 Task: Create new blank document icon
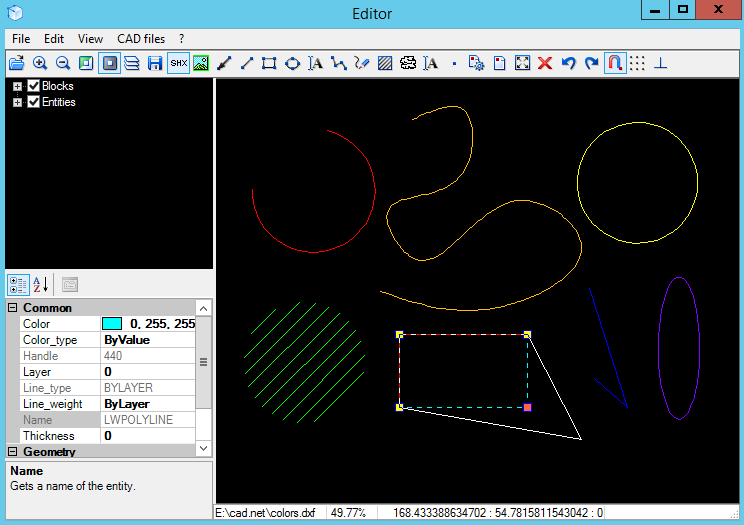(499, 63)
